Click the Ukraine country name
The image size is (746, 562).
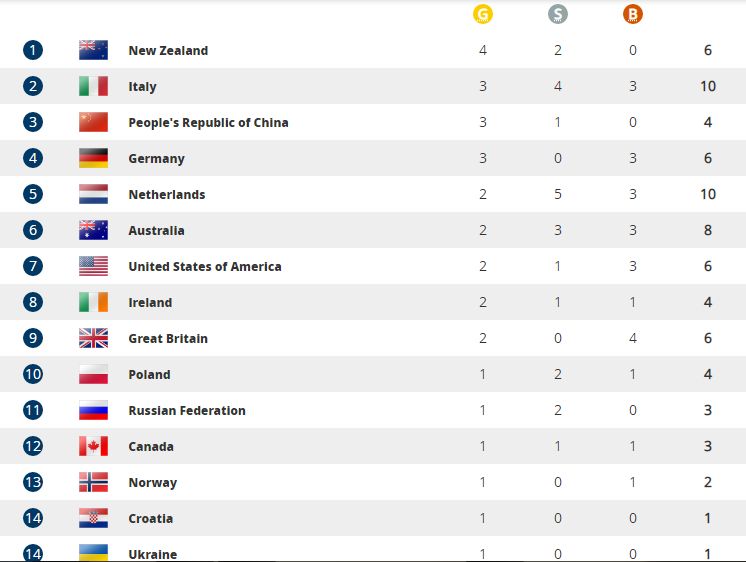[152, 554]
